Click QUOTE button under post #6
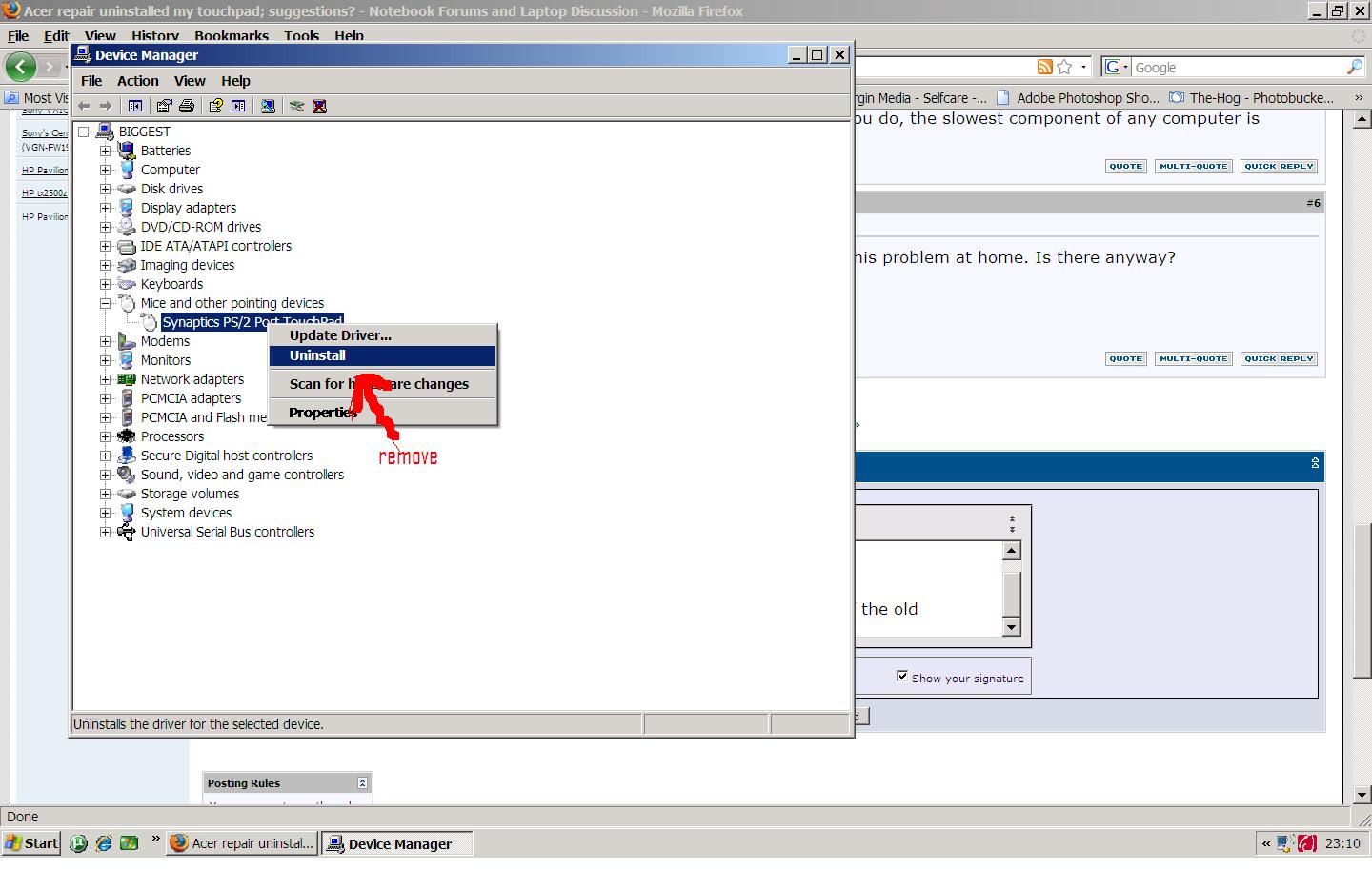 click(1125, 358)
